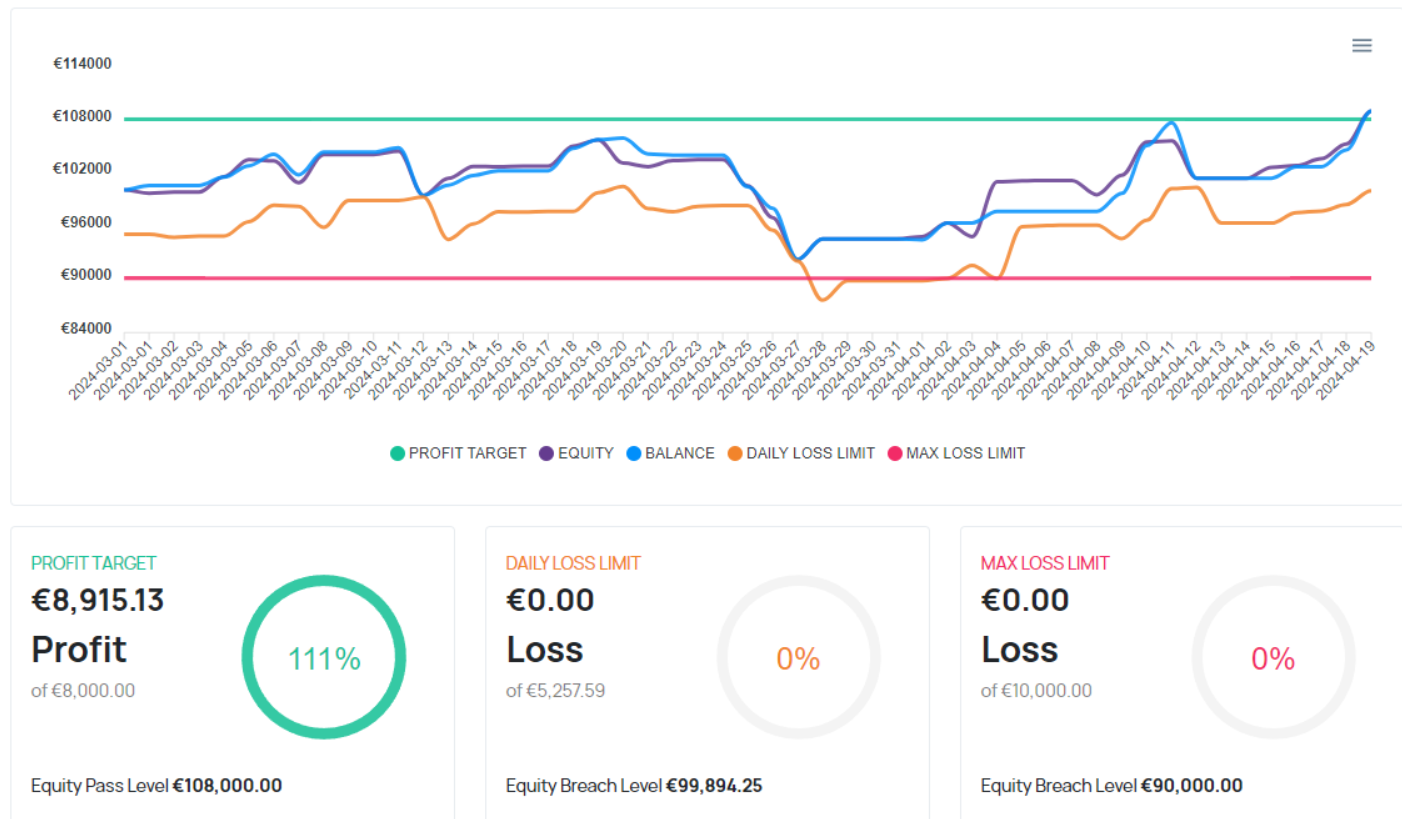Click the MAX LOSS LIMIT card heading
Screen dimensions: 1402x819
coord(1045,563)
